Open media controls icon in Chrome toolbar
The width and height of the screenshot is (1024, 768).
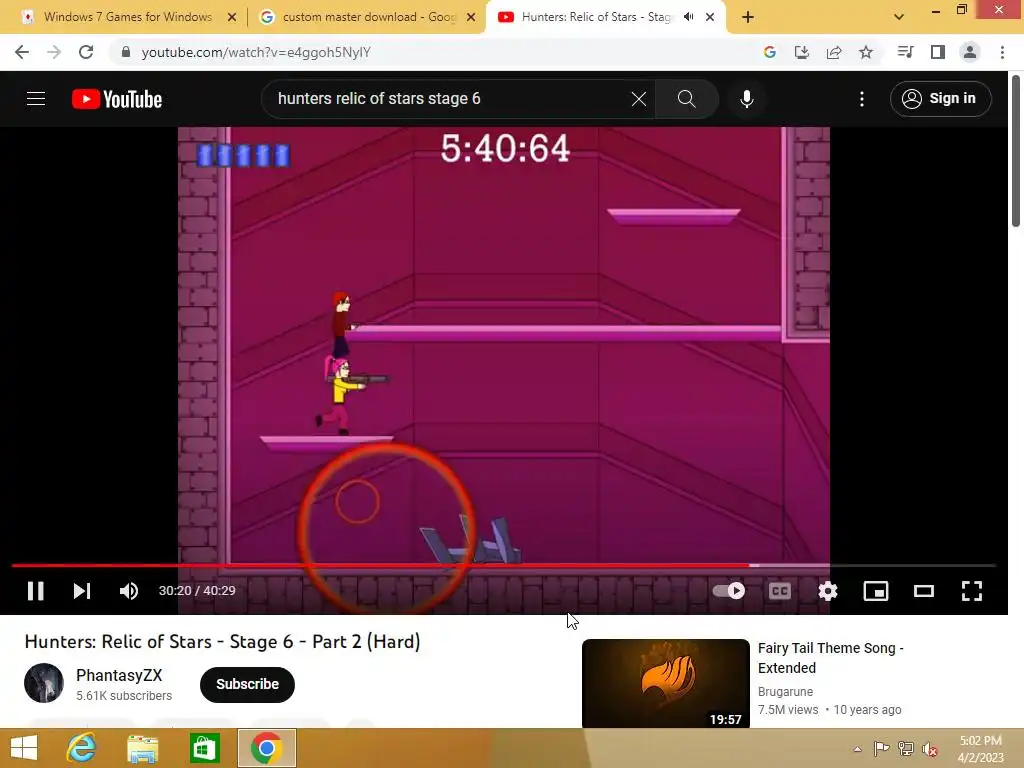[905, 52]
